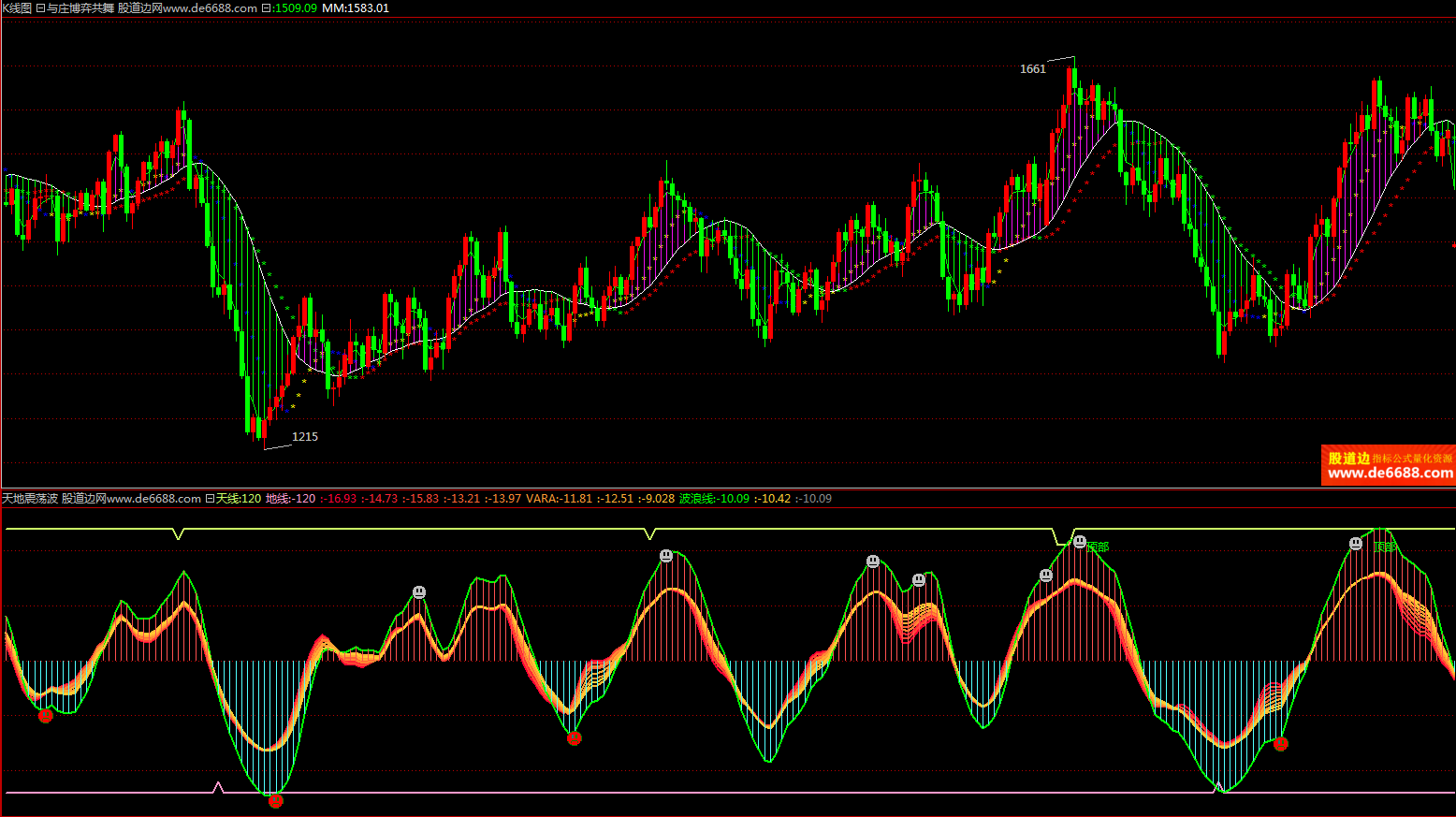Click the 地线:-120 value in indicator header
The height and width of the screenshot is (817, 1456).
[291, 499]
